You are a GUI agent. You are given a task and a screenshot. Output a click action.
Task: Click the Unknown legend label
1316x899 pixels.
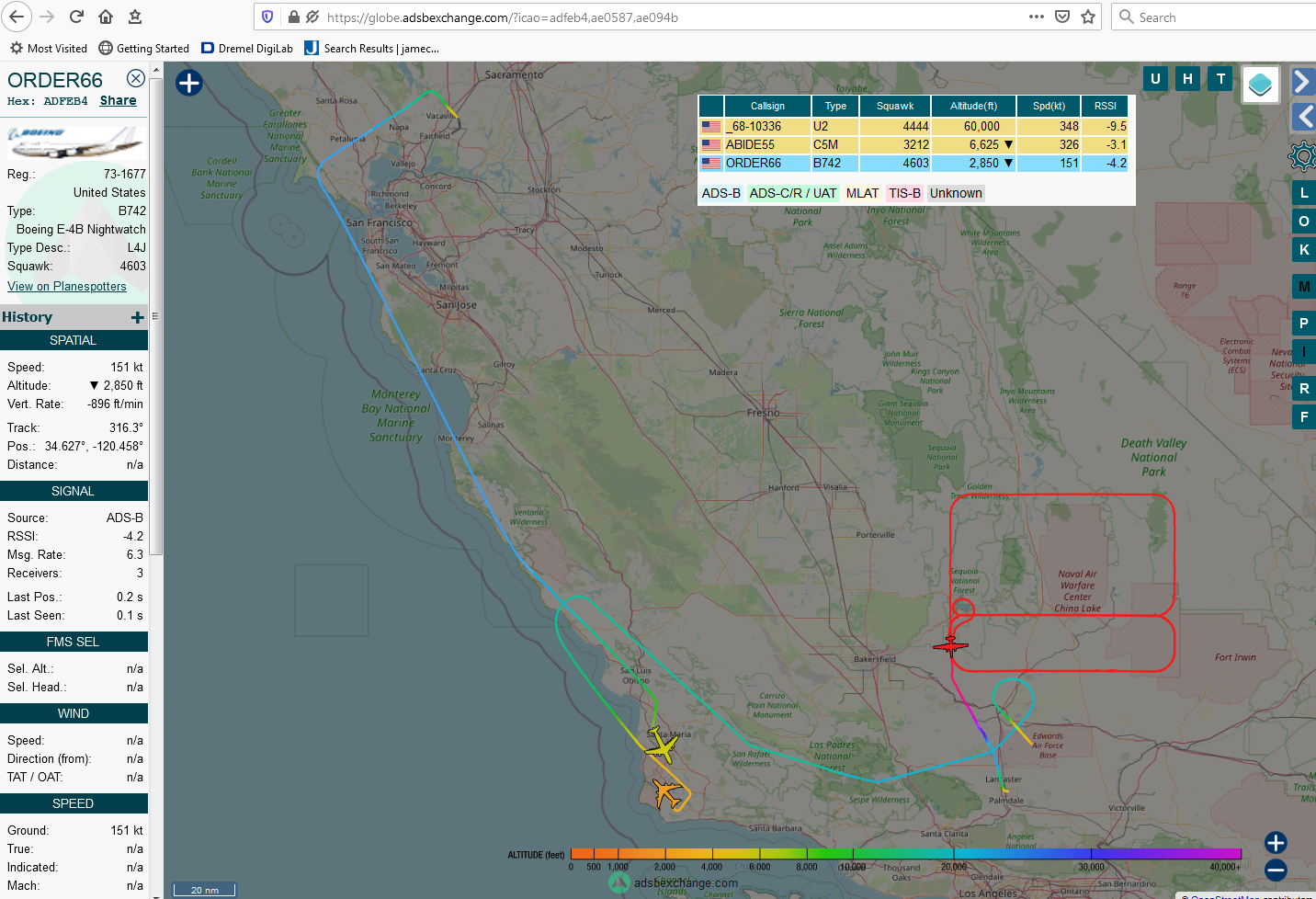(x=956, y=193)
